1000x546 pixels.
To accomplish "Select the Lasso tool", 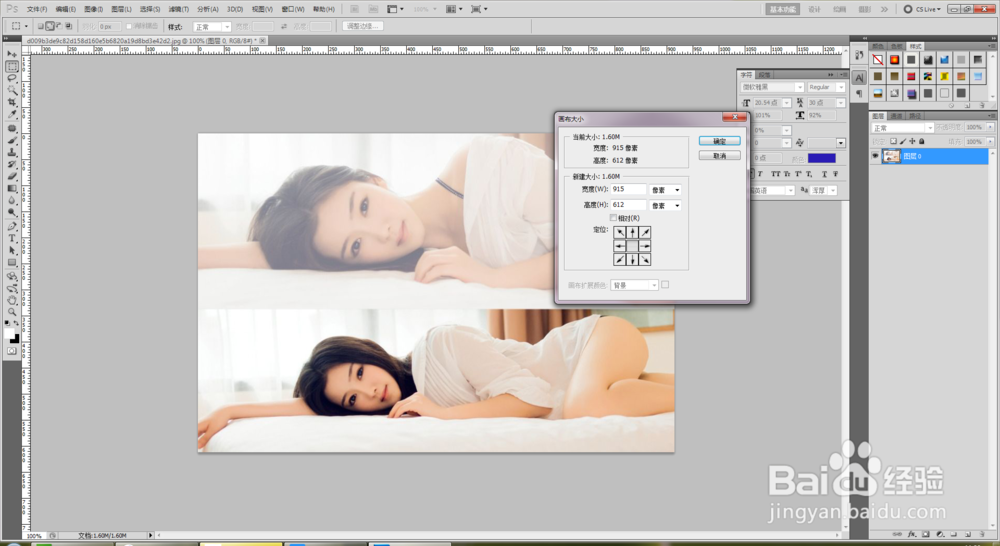I will 12,78.
